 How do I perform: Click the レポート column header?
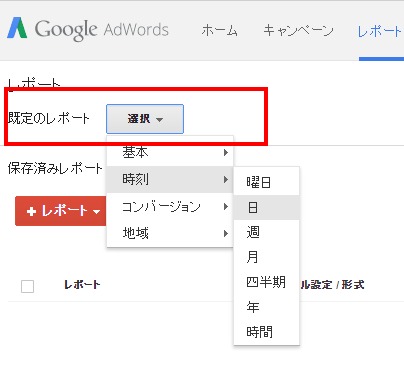pos(82,285)
